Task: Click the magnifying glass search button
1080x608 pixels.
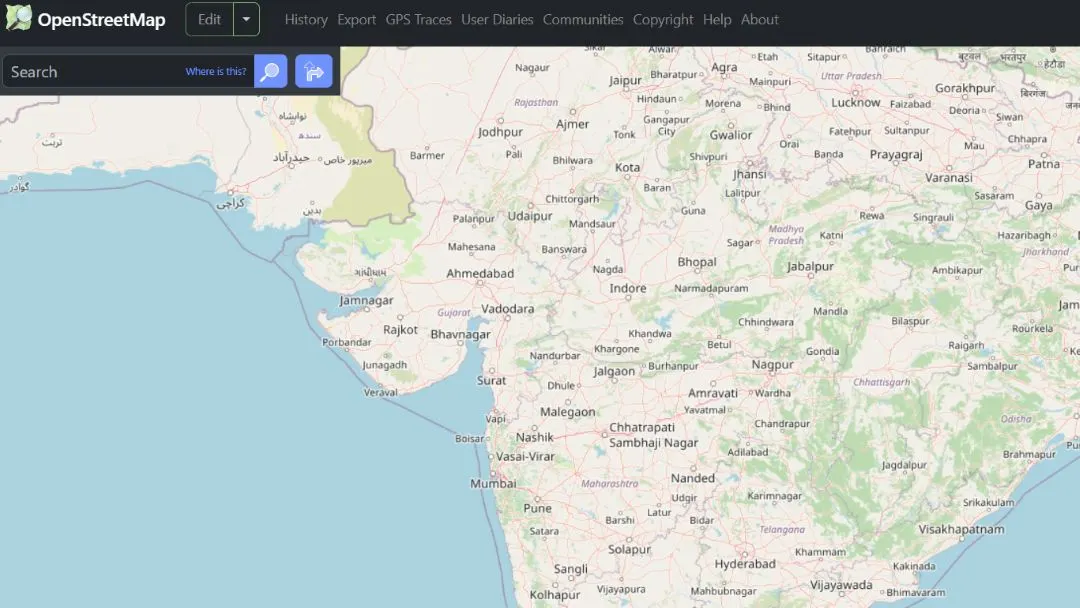Action: [x=270, y=72]
